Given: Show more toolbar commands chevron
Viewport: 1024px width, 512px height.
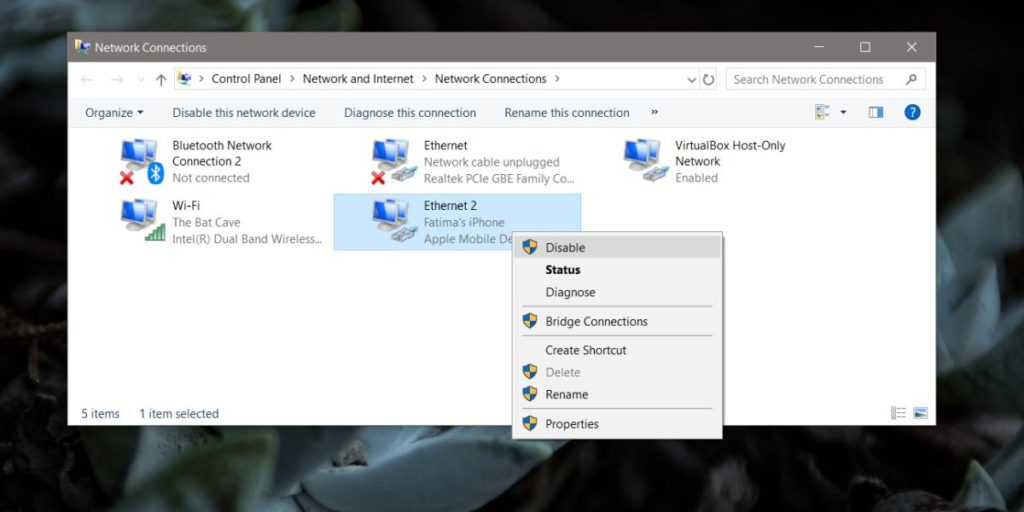Looking at the screenshot, I should click(655, 112).
